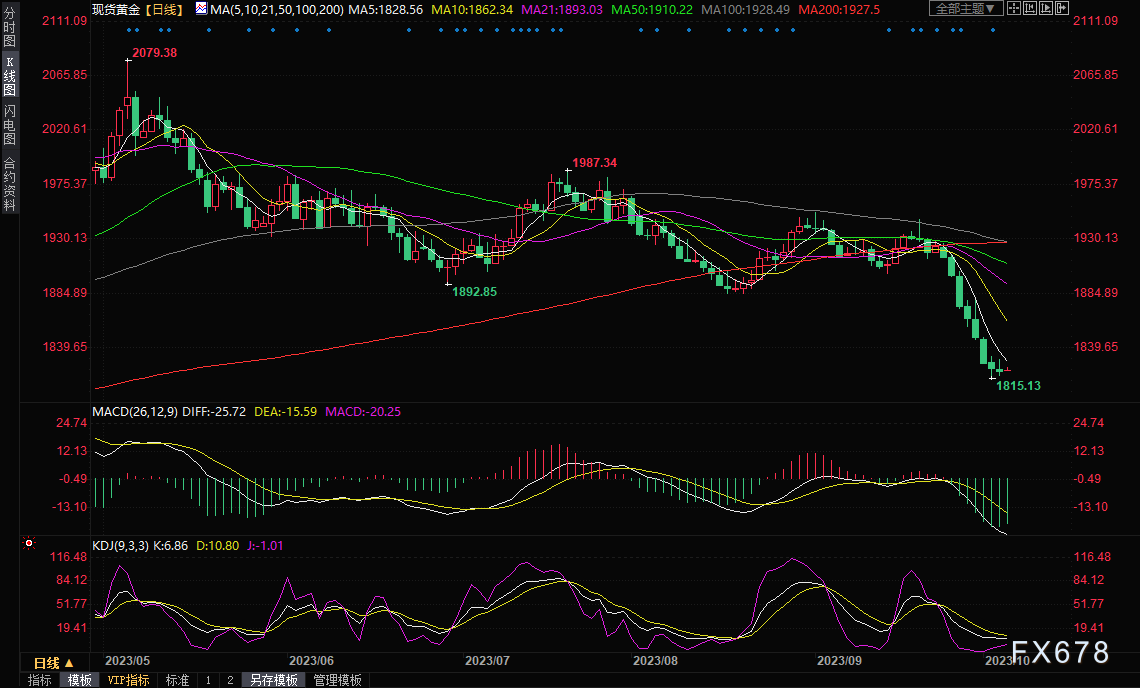Click the 2023/09 date axis label
This screenshot has width=1140, height=688.
click(839, 660)
